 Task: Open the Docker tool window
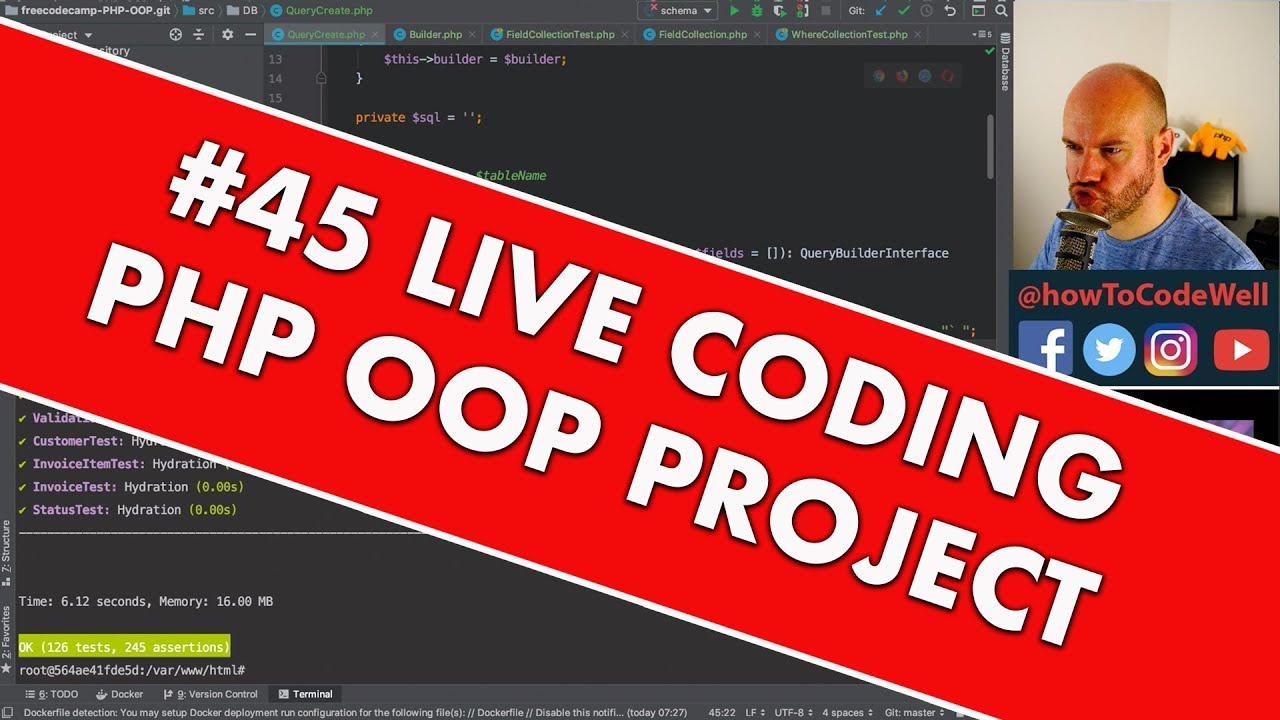coord(119,694)
